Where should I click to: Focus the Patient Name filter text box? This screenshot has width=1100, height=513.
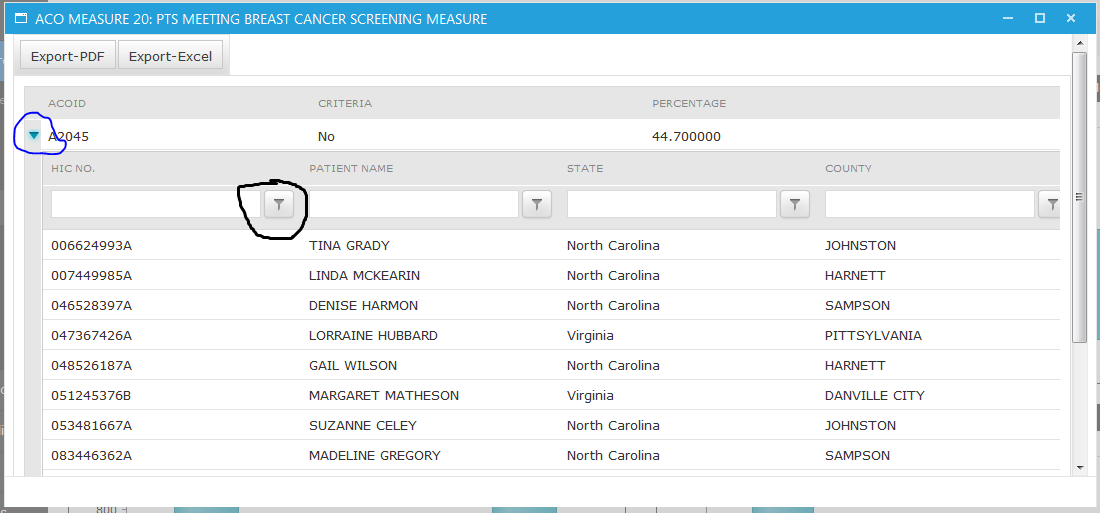click(414, 204)
